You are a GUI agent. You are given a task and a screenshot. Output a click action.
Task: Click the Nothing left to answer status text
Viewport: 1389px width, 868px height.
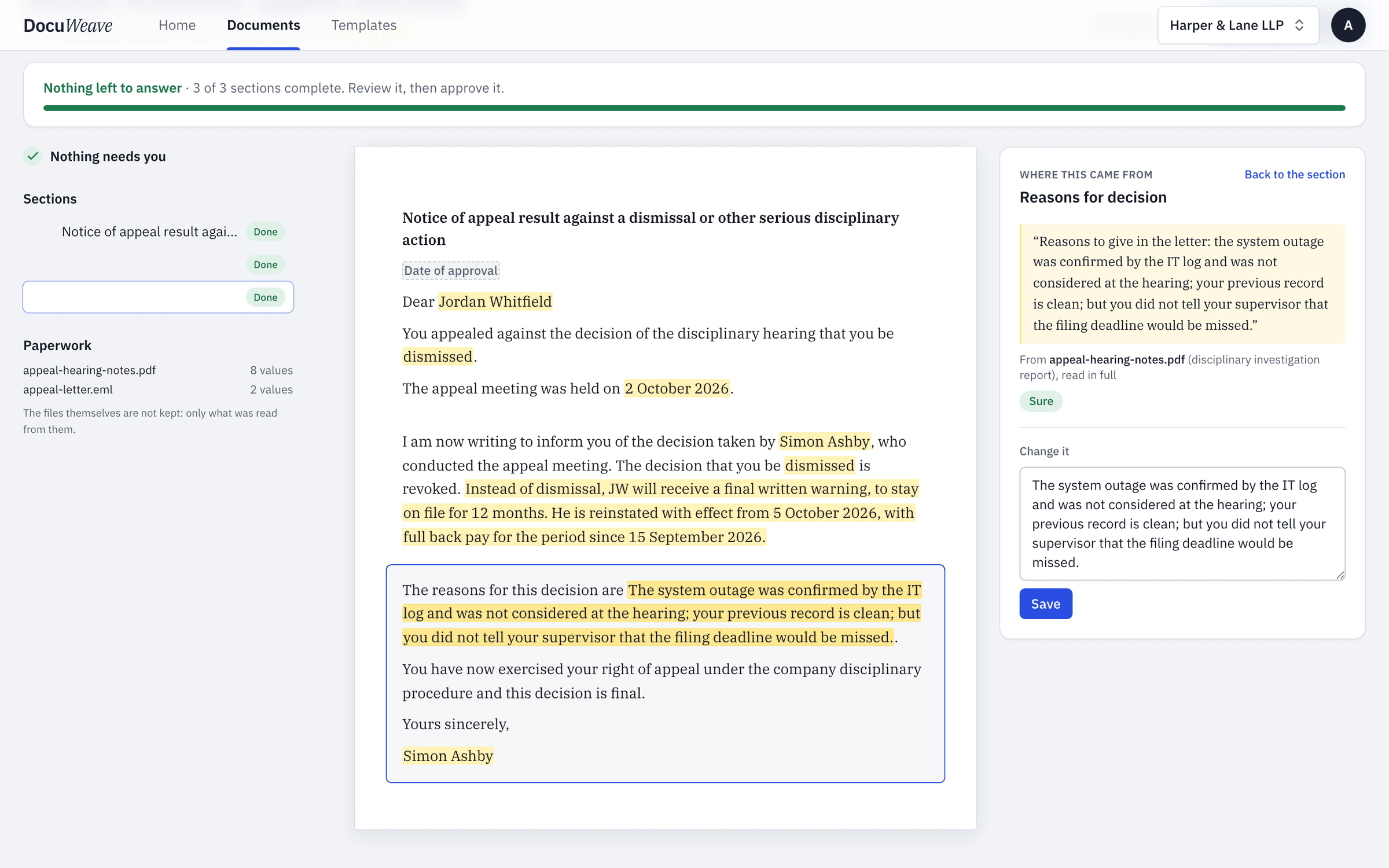112,88
